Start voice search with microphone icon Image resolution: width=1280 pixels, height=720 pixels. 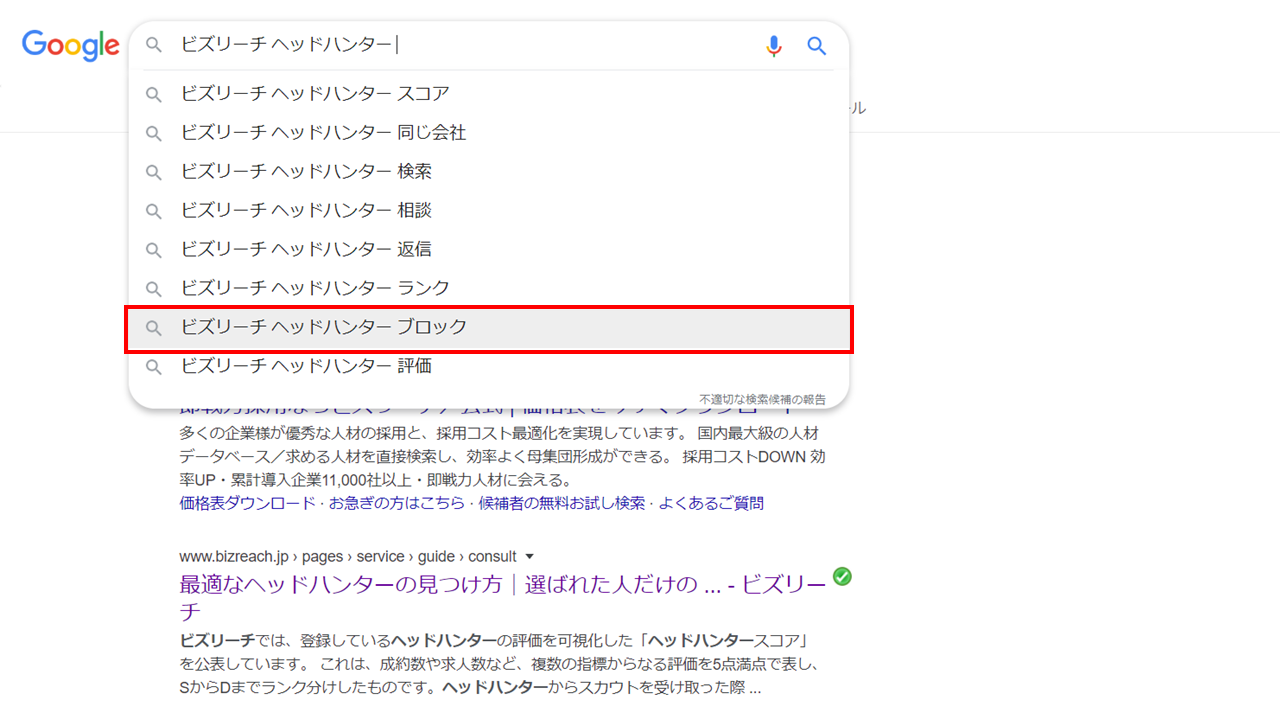pos(773,45)
